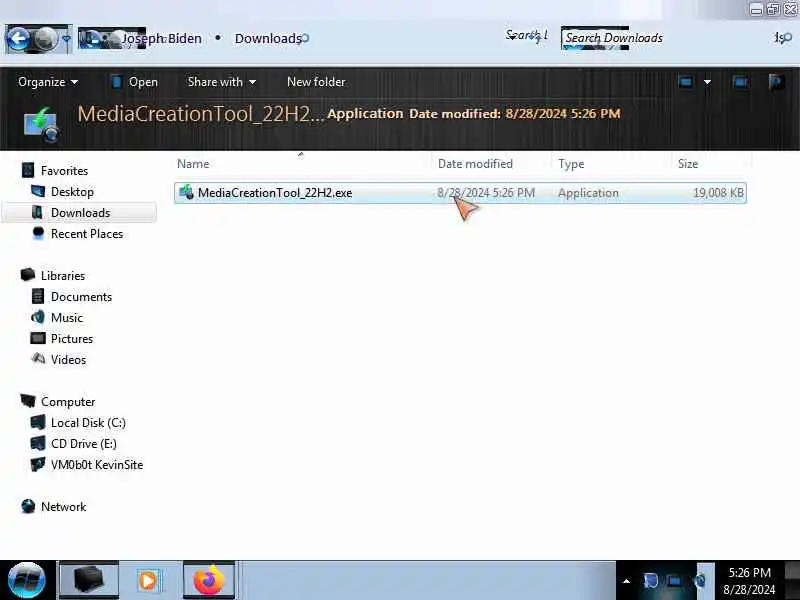Open CD Drive (E:)
Screen dimensions: 800x600
tap(84, 443)
